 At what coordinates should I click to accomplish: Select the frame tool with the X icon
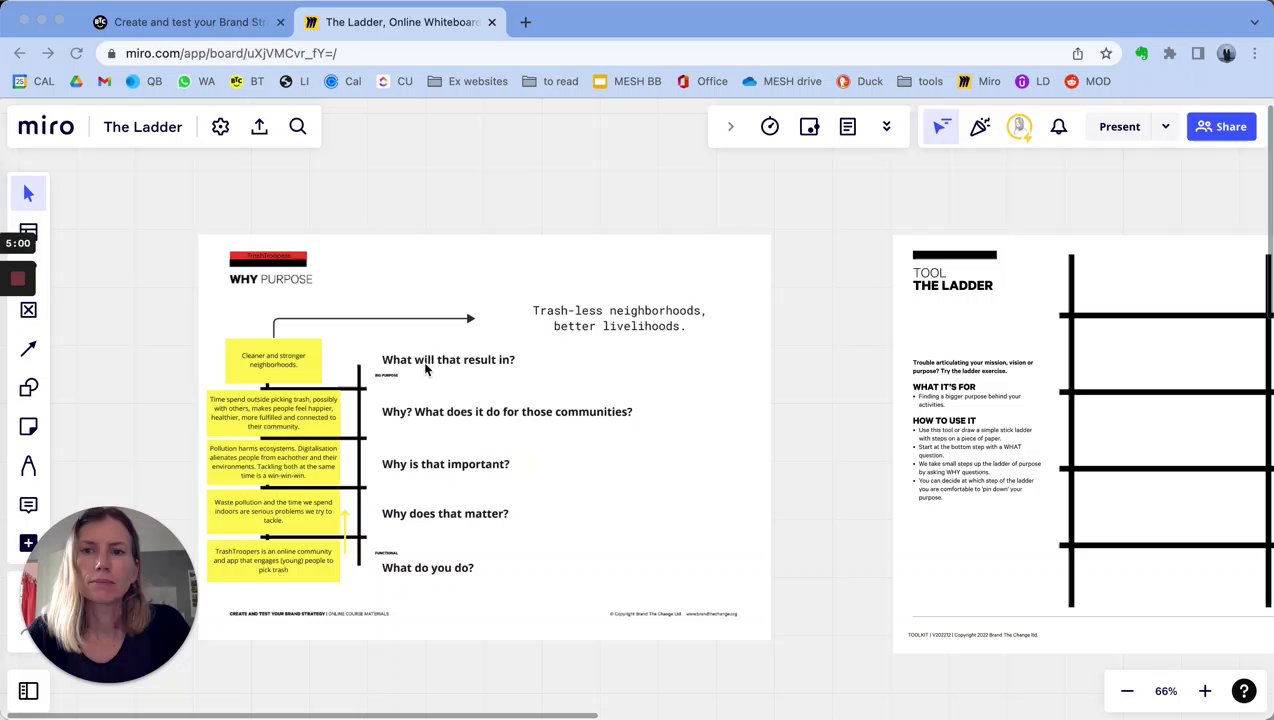[28, 310]
